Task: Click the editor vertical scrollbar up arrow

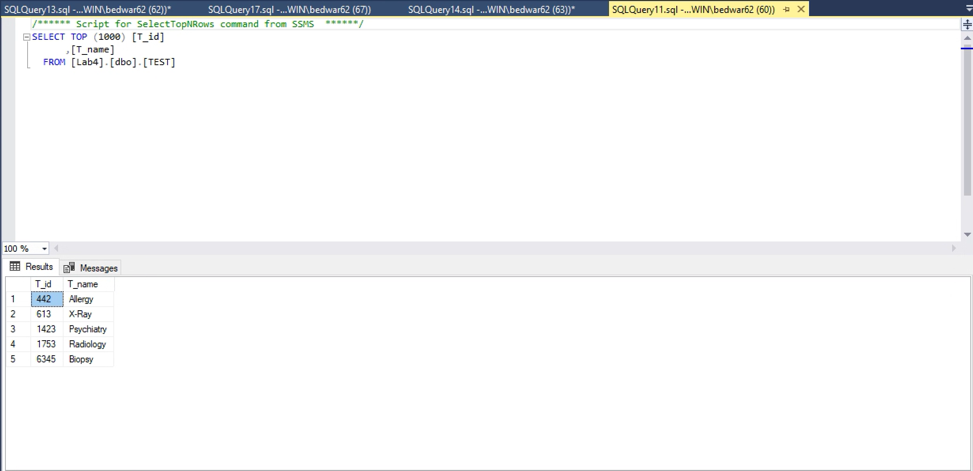Action: (967, 37)
